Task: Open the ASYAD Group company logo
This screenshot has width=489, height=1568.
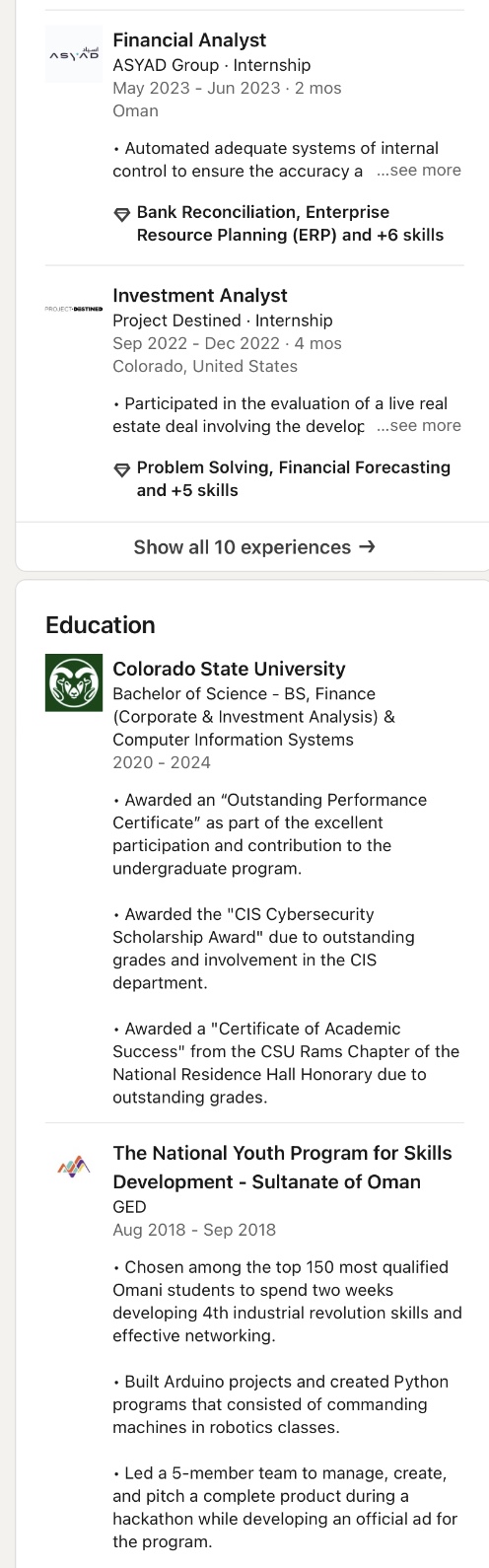Action: point(74,54)
